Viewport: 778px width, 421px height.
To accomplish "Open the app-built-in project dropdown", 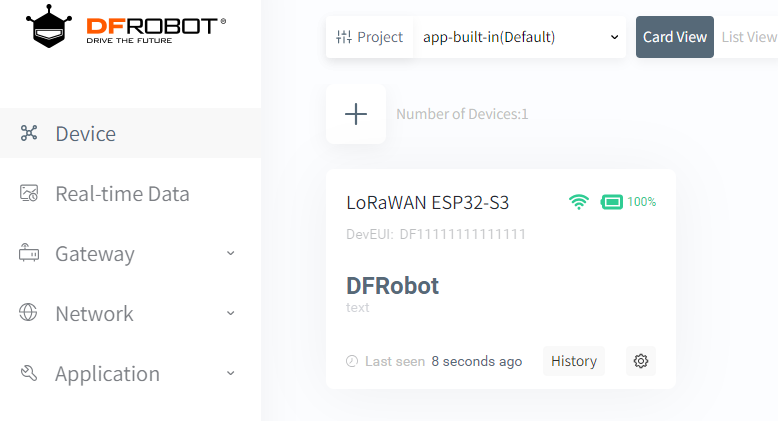I will pyautogui.click(x=520, y=37).
